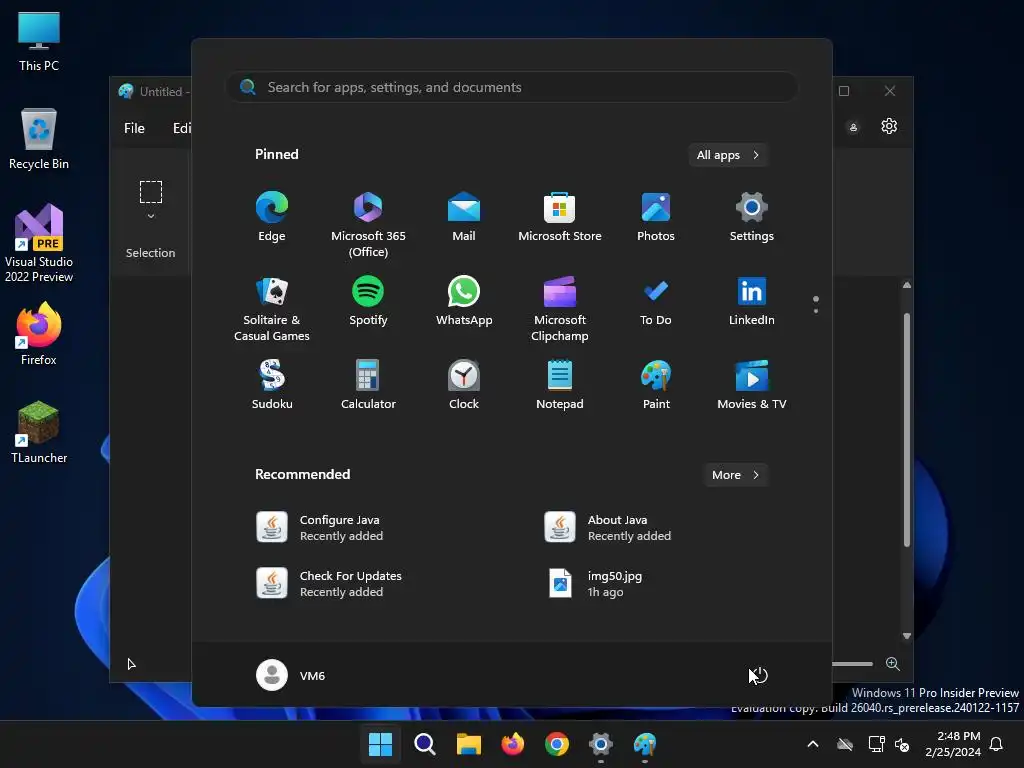Open File Explorer from taskbar

coord(468,744)
